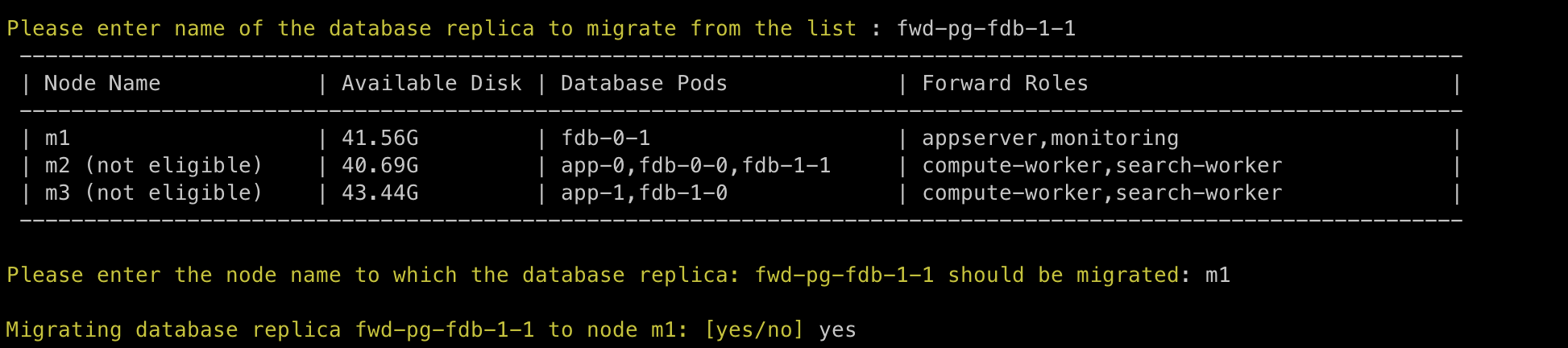Click the m2 (not eligible) node entry

[x=154, y=166]
